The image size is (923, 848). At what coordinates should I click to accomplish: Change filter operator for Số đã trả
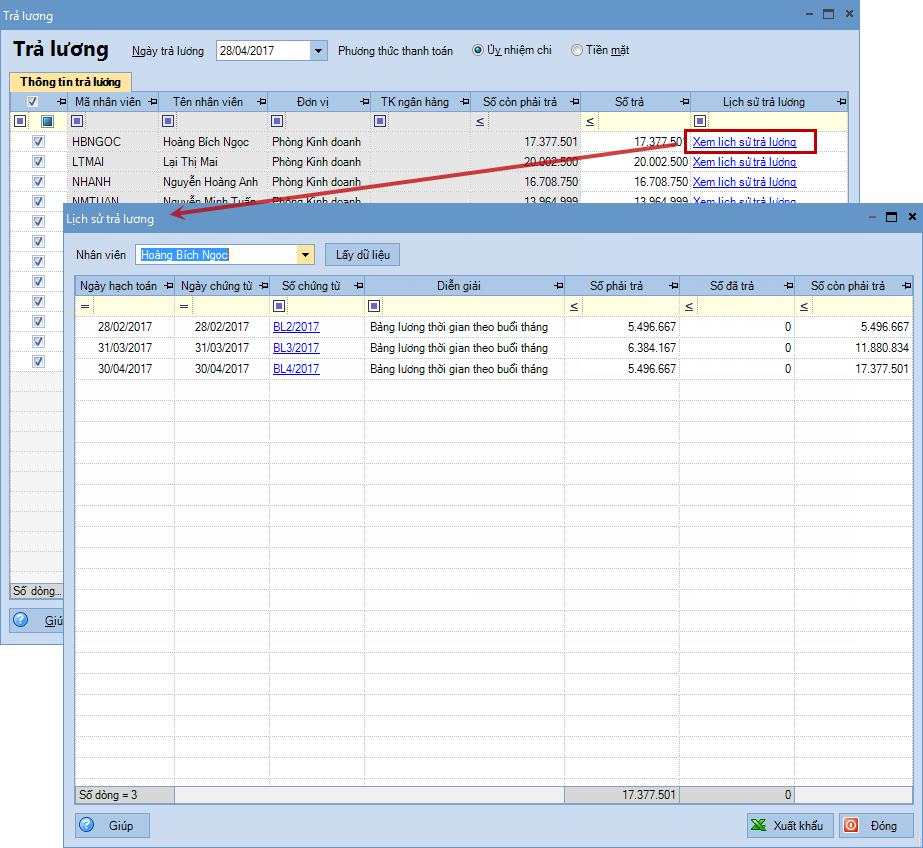(x=689, y=307)
